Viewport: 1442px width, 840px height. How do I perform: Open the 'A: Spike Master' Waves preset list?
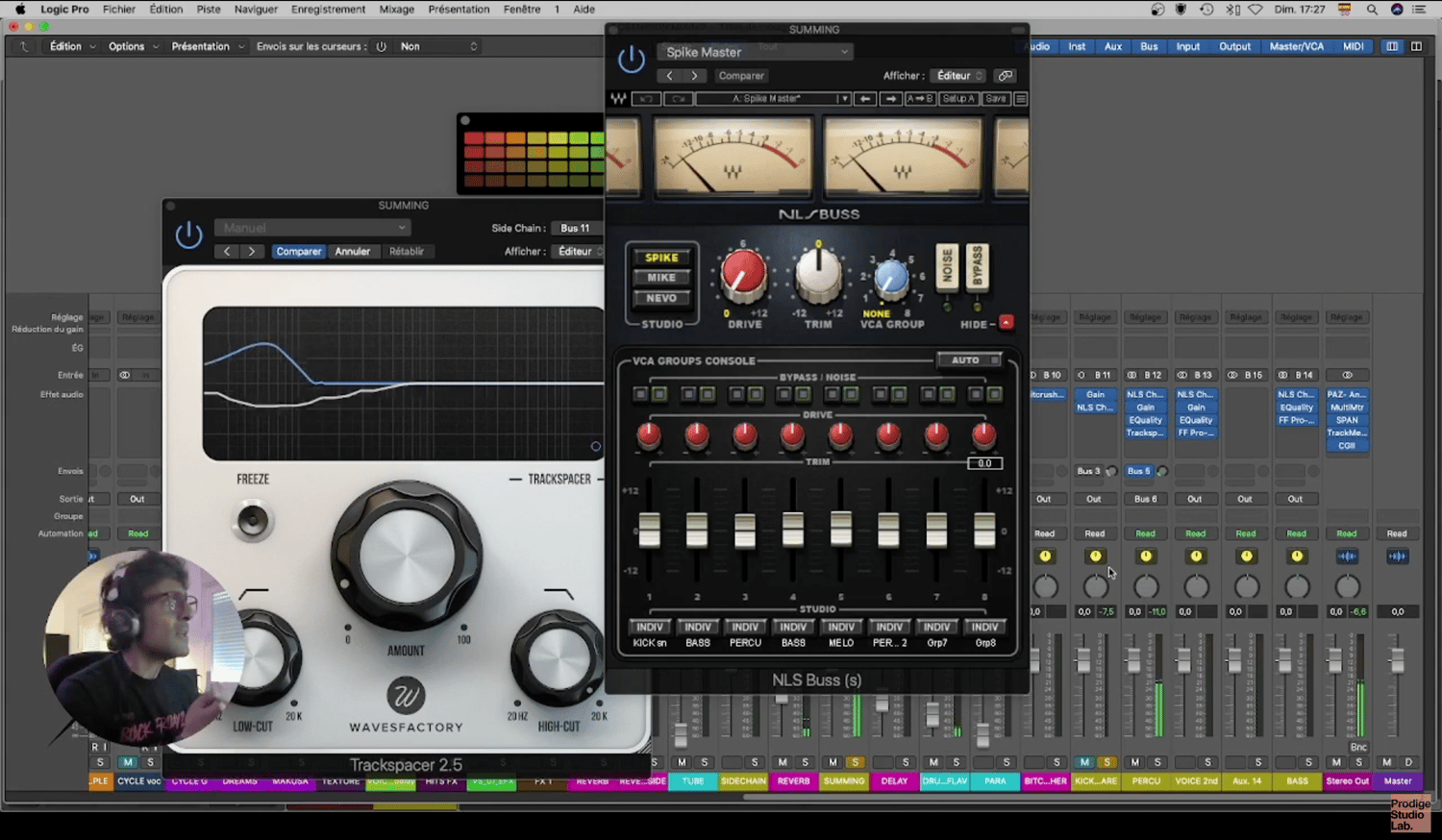774,98
